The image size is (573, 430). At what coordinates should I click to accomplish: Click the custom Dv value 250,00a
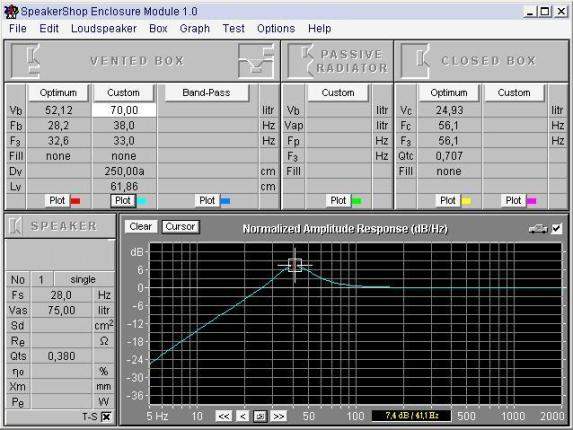pyautogui.click(x=124, y=171)
